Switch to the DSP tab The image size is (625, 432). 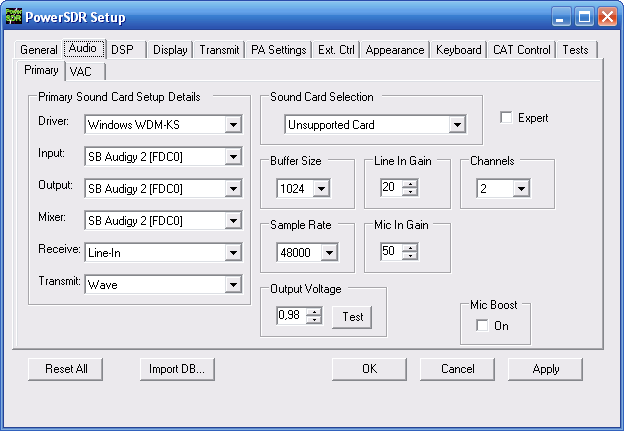pyautogui.click(x=122, y=50)
